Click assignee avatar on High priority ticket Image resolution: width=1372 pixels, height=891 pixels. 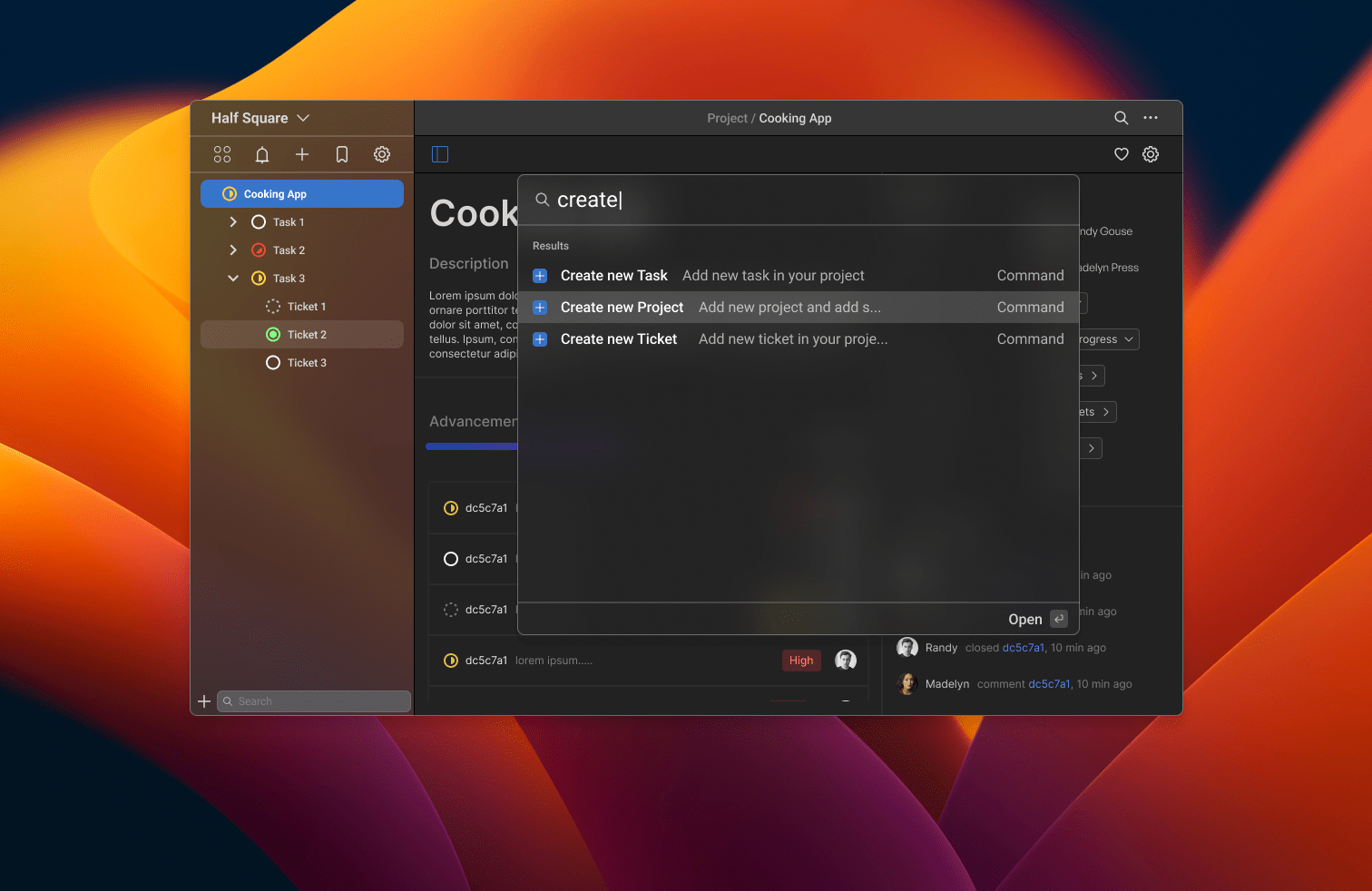(x=846, y=661)
